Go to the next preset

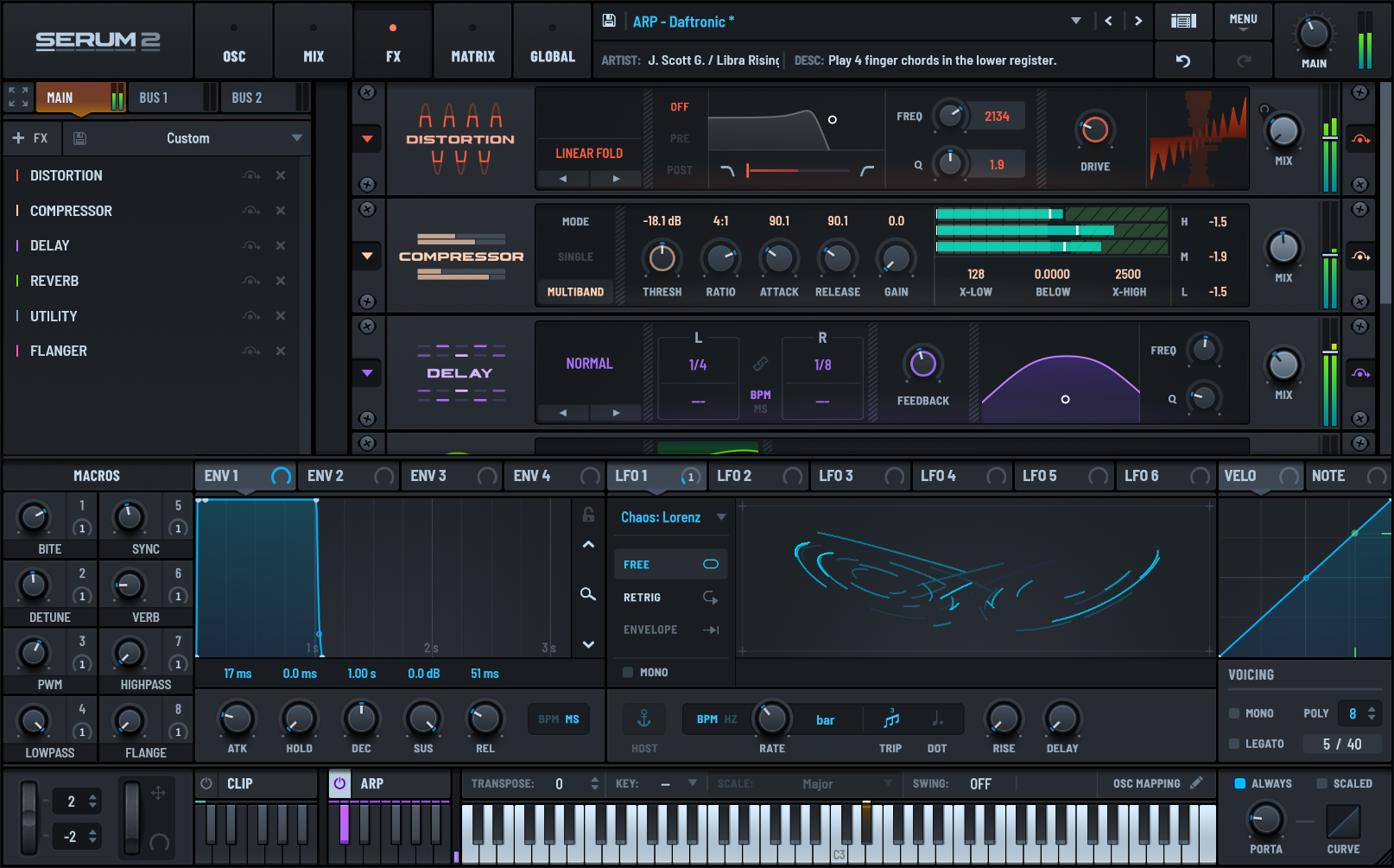coord(1138,21)
